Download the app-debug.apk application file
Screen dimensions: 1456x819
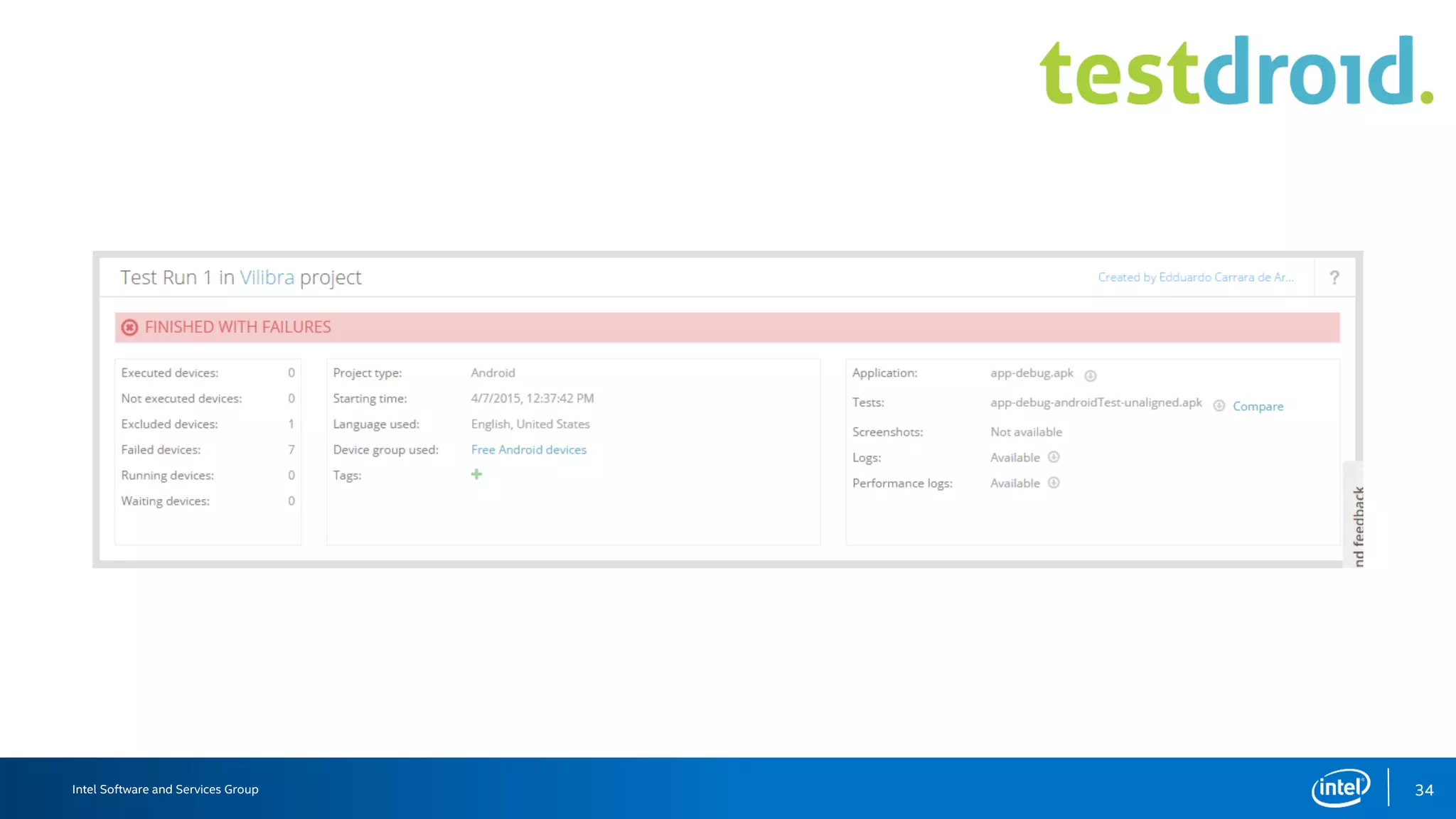click(x=1090, y=375)
